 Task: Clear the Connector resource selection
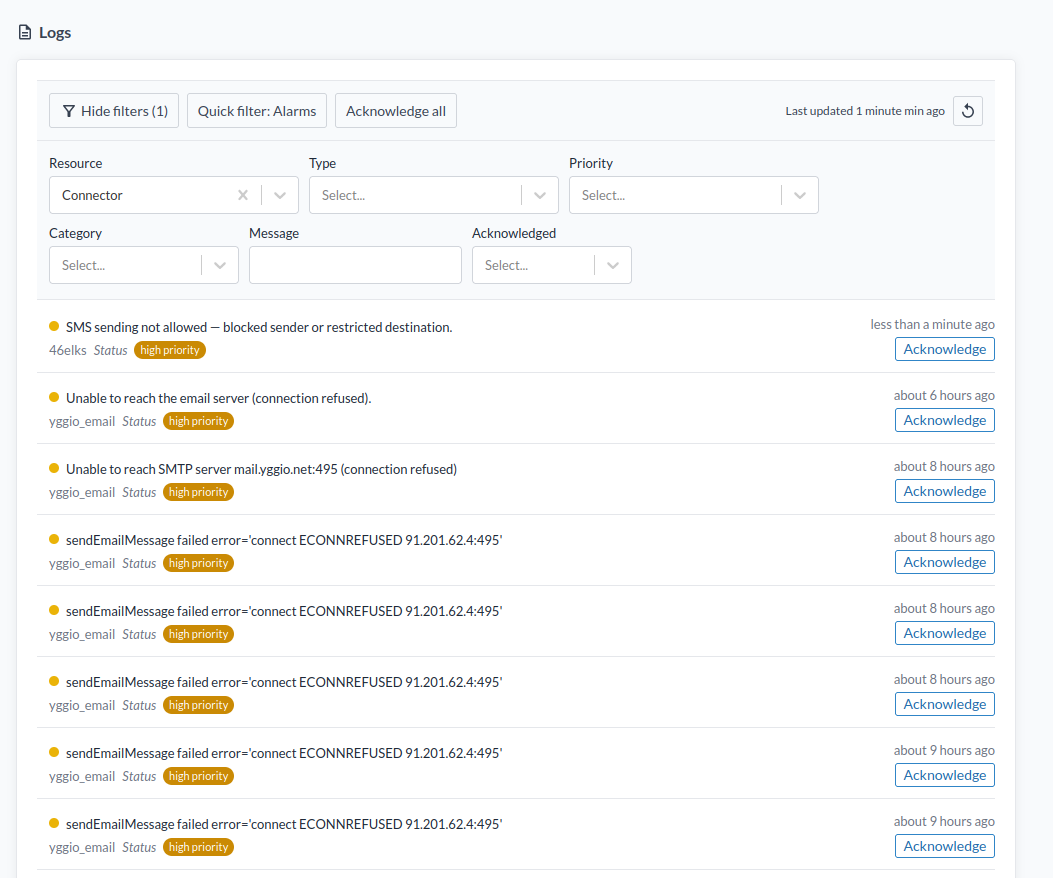coord(242,196)
